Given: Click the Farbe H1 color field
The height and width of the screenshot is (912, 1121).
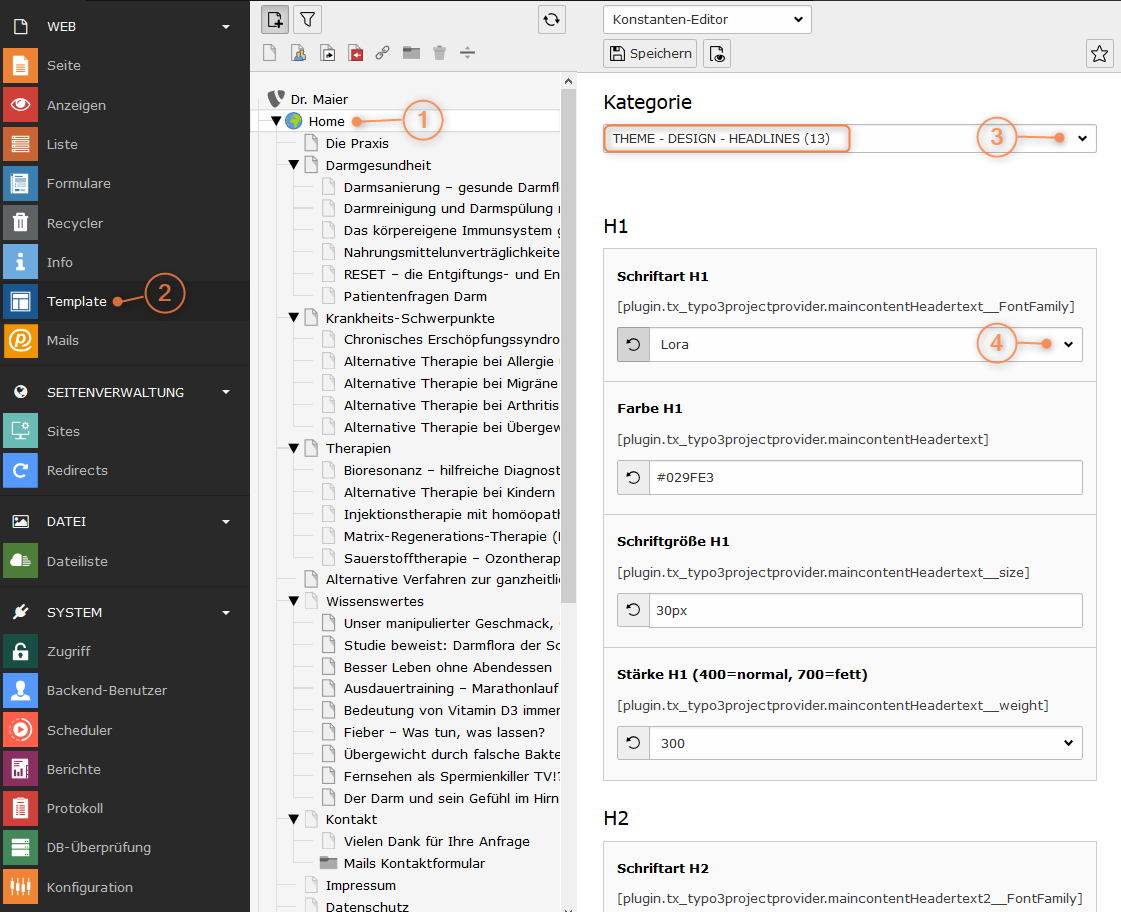Looking at the screenshot, I should [864, 477].
